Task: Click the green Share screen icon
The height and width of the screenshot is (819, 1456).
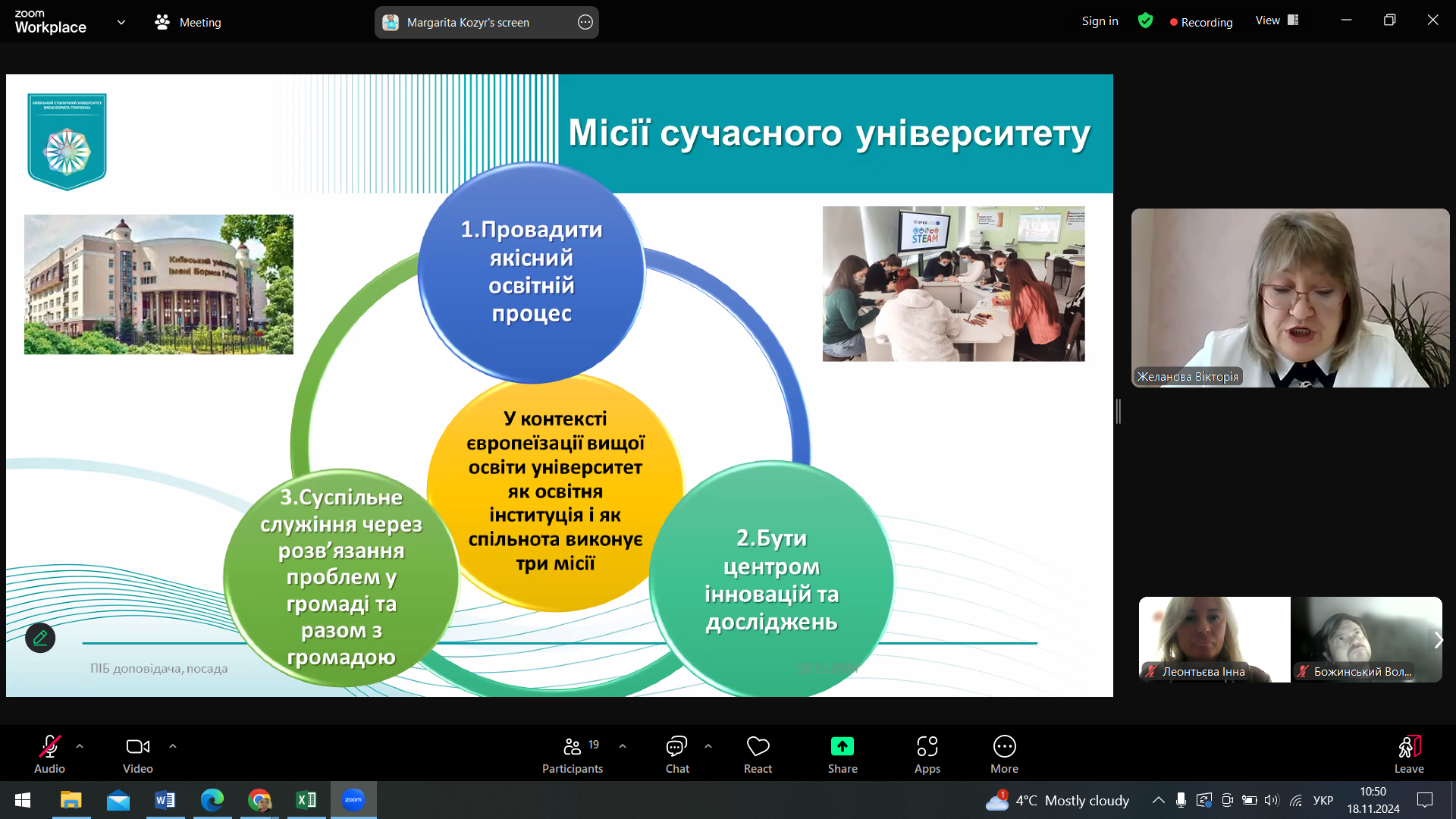Action: [x=842, y=747]
